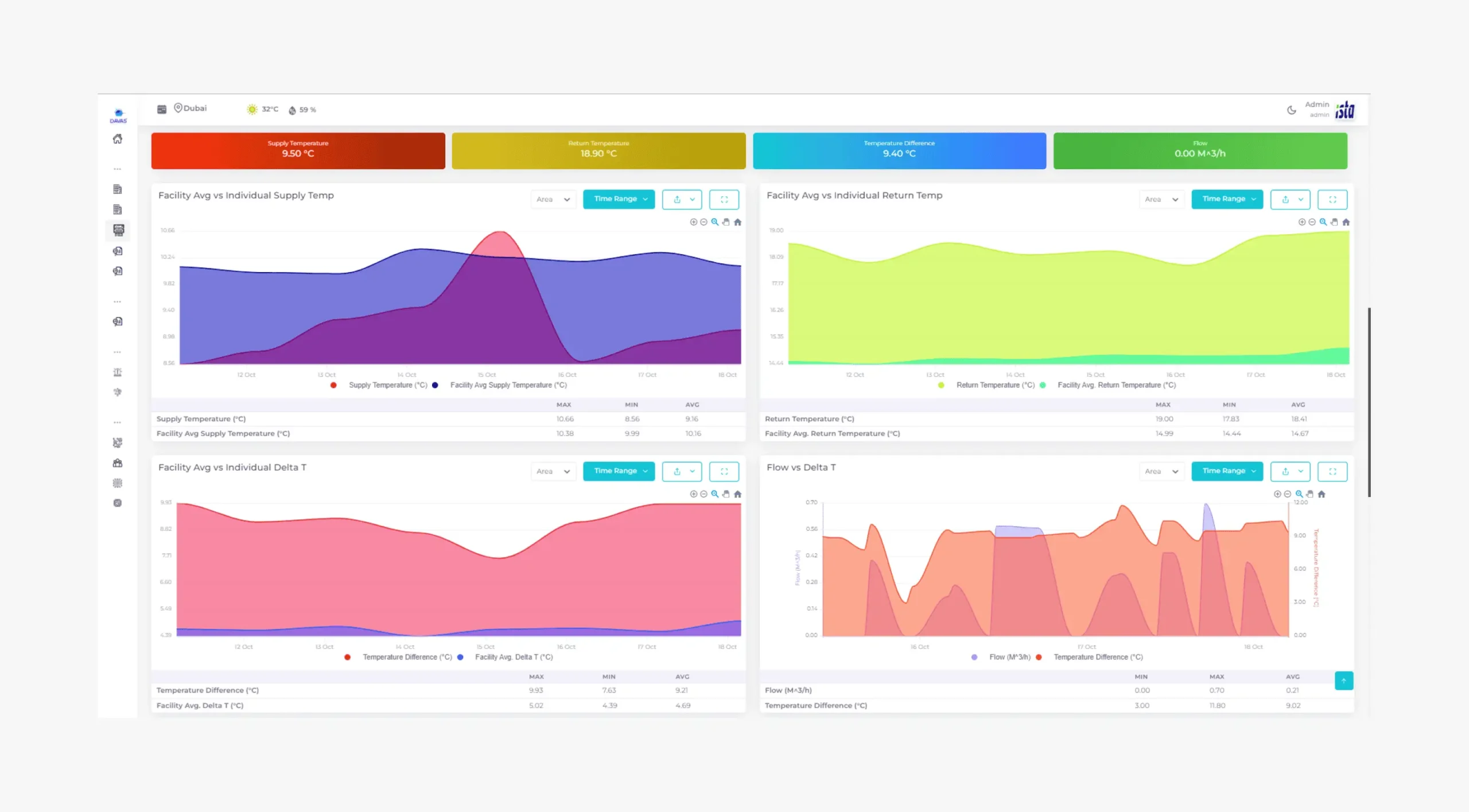Click zoom-out icon on Return Temp chart
Screen dimensions: 1469x812
[1312, 222]
